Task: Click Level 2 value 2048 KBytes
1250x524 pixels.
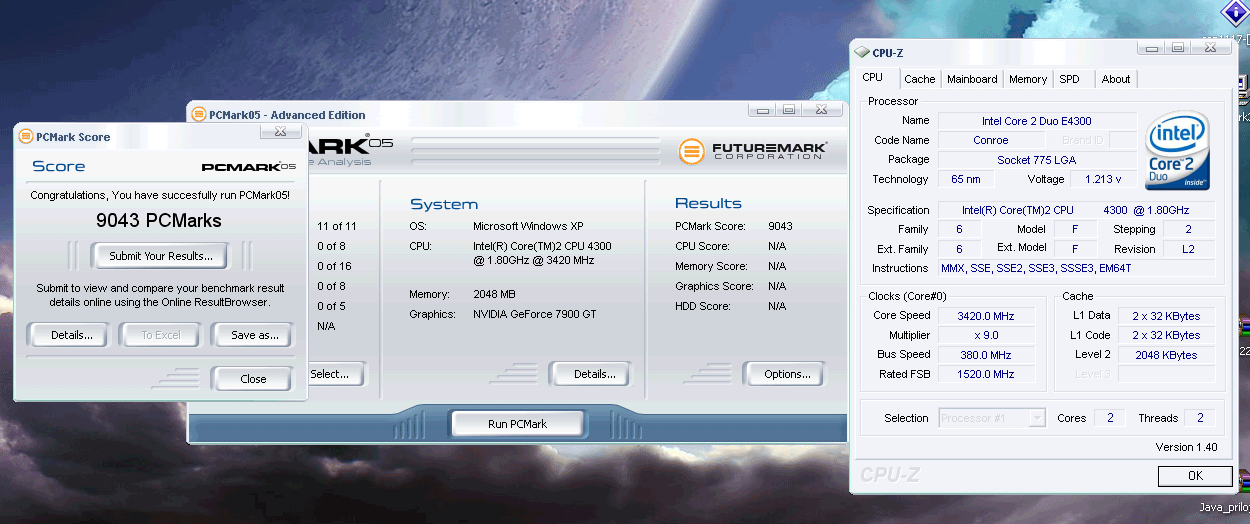Action: tap(1166, 355)
